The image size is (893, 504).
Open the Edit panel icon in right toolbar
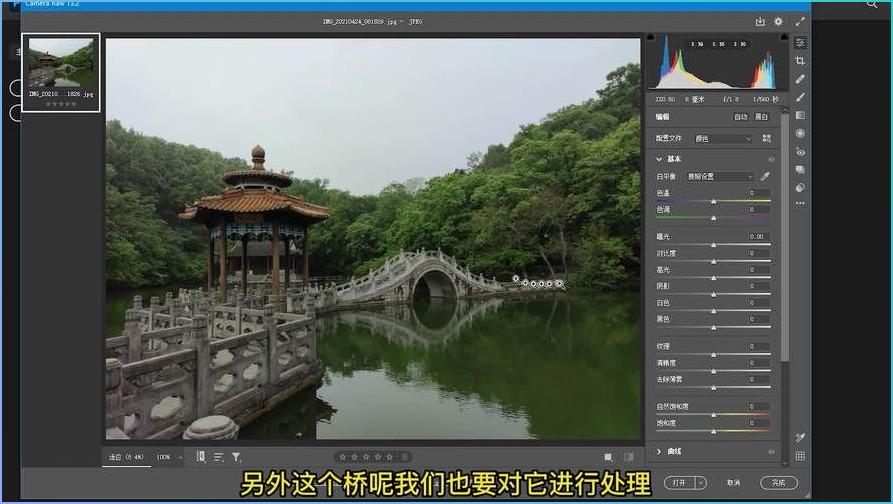tap(800, 43)
